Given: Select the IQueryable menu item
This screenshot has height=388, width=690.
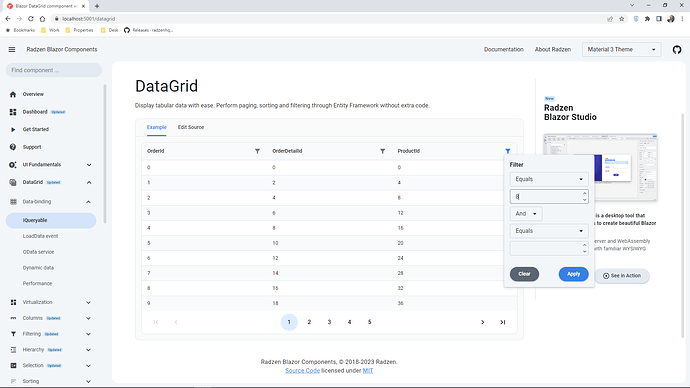Looking at the screenshot, I should click(51, 220).
